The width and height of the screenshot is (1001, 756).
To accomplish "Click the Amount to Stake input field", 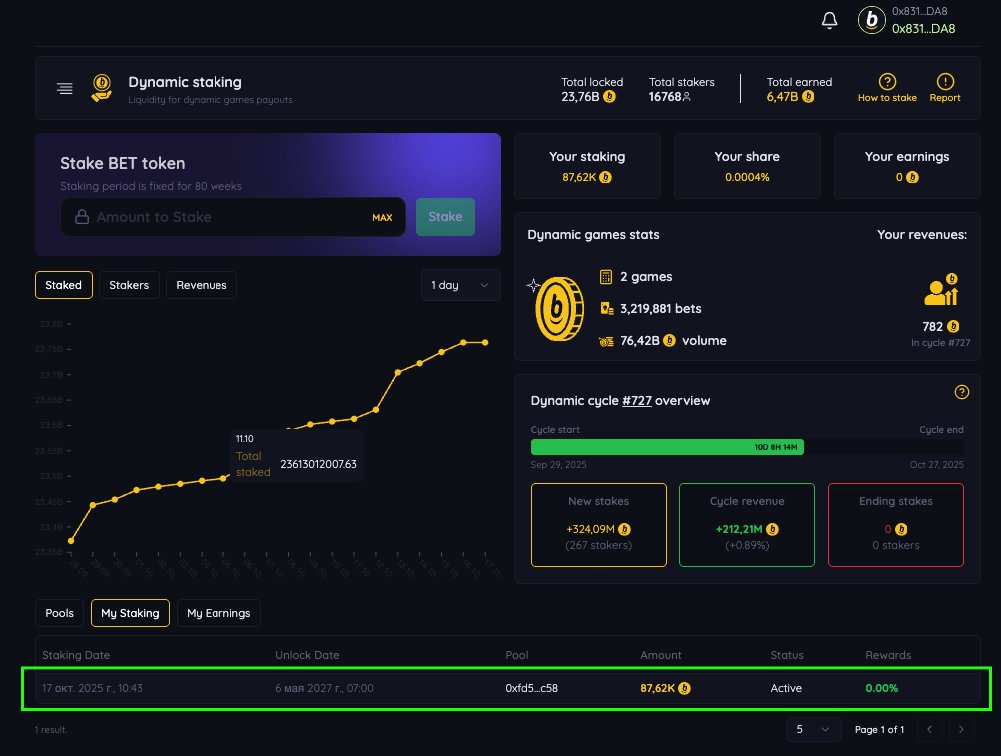I will tap(230, 217).
